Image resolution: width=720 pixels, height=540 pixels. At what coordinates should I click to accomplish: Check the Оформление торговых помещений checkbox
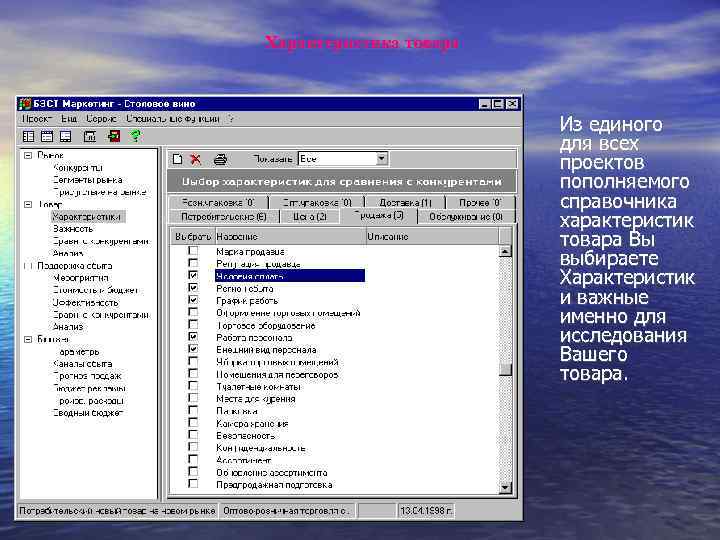193,312
